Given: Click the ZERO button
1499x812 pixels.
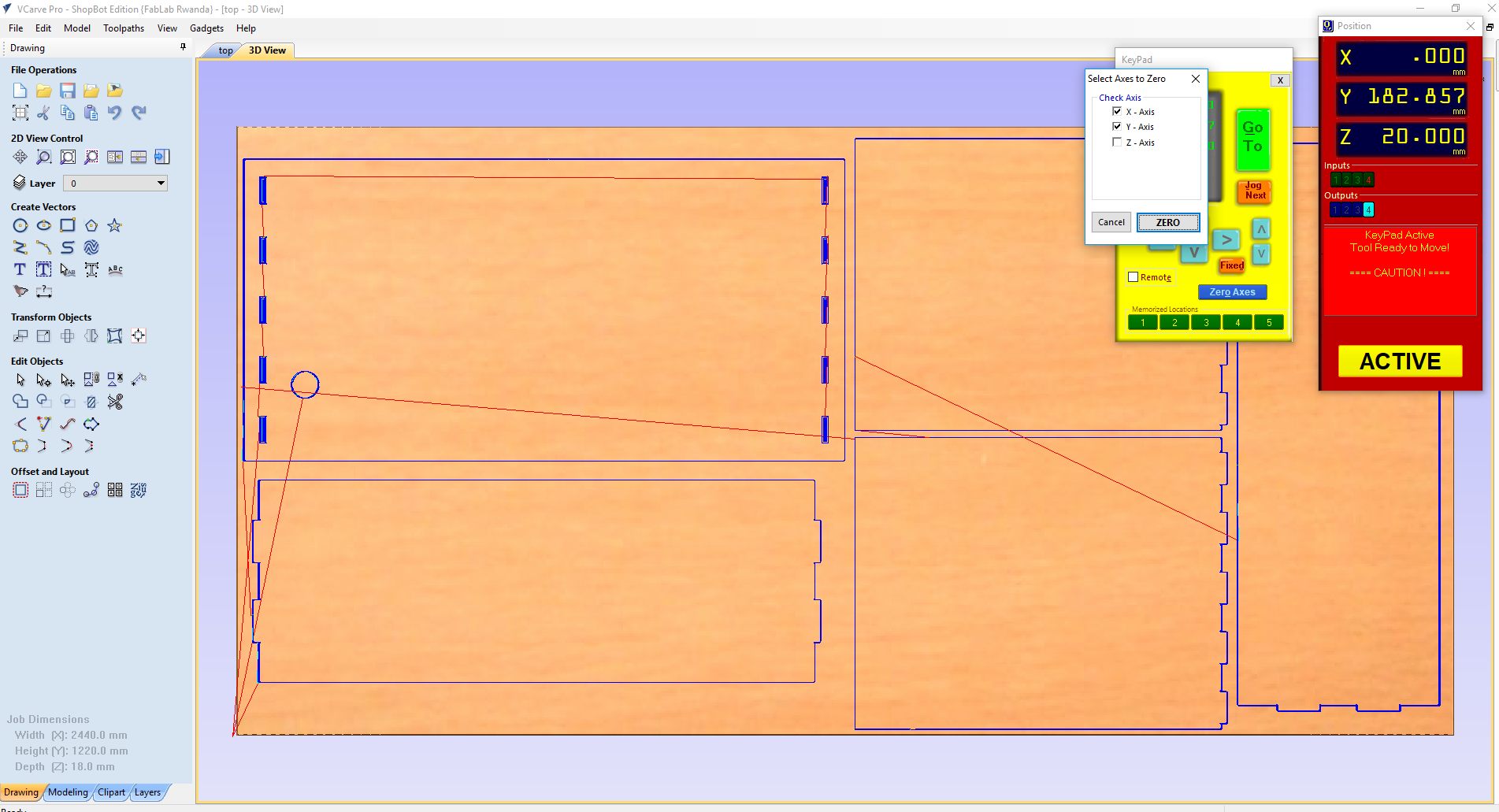Looking at the screenshot, I should click(x=1168, y=222).
